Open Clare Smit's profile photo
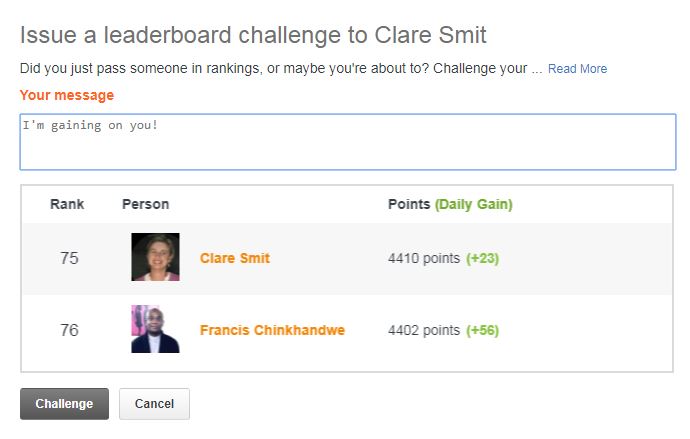 pos(155,257)
